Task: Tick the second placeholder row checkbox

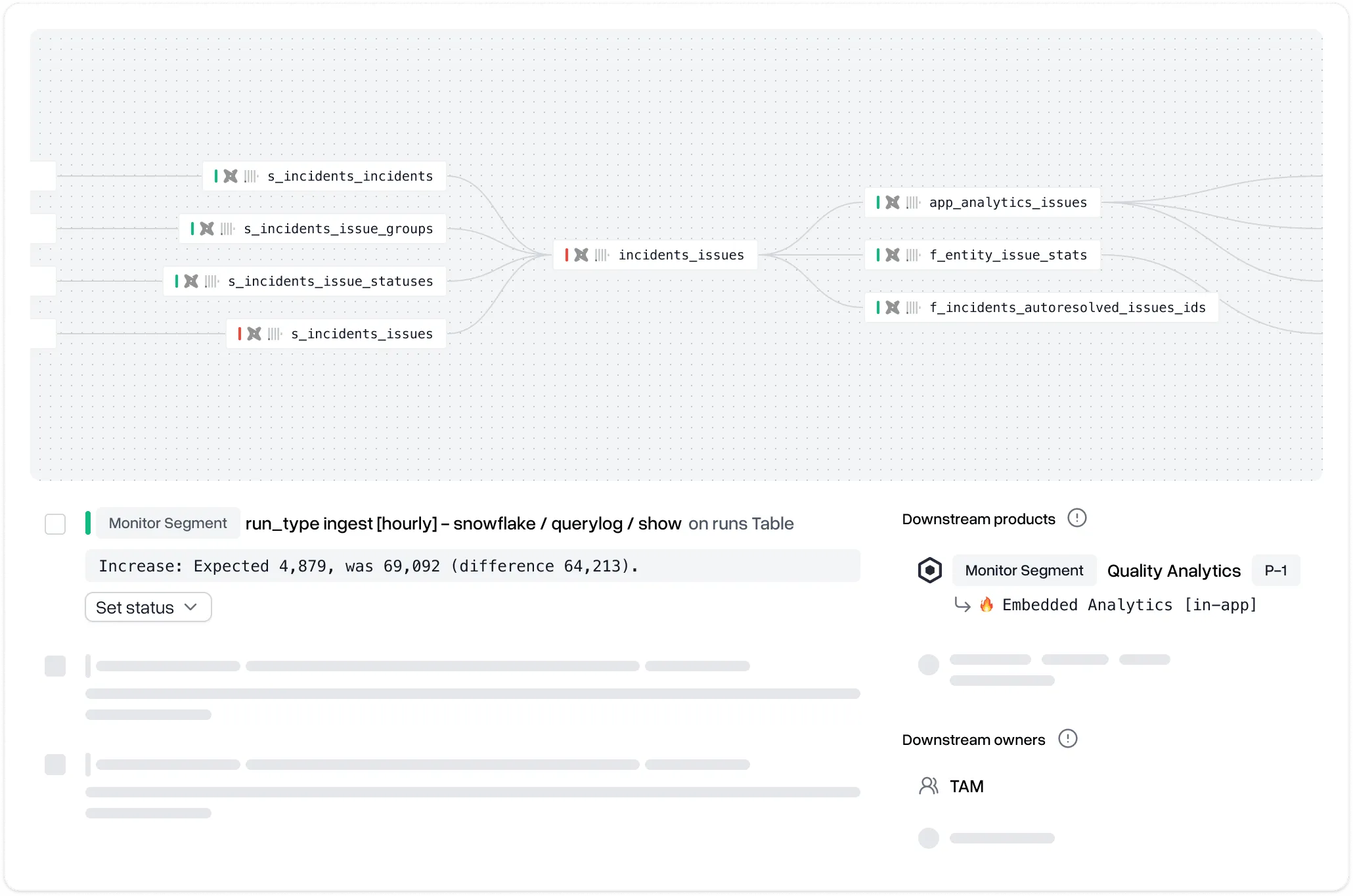Action: click(55, 666)
